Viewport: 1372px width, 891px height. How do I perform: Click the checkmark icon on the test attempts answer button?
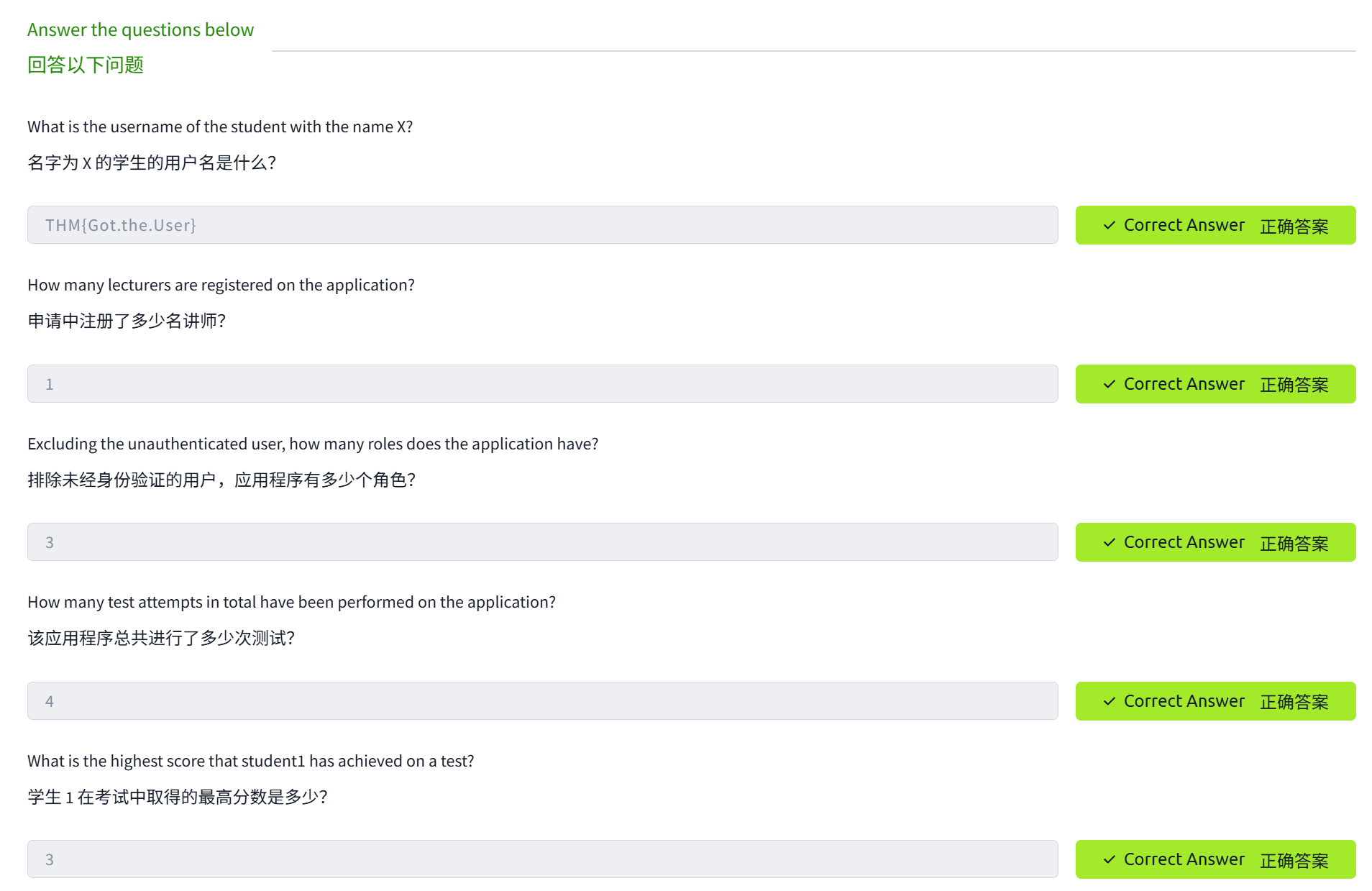1109,701
